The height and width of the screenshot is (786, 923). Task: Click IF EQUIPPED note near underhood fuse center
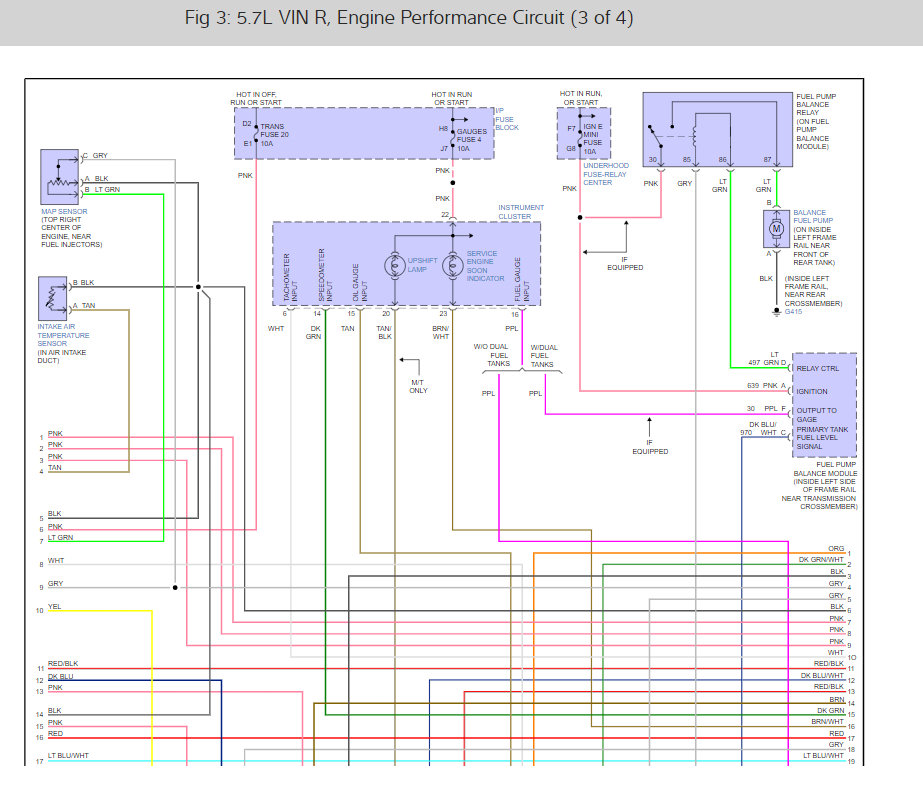(625, 263)
